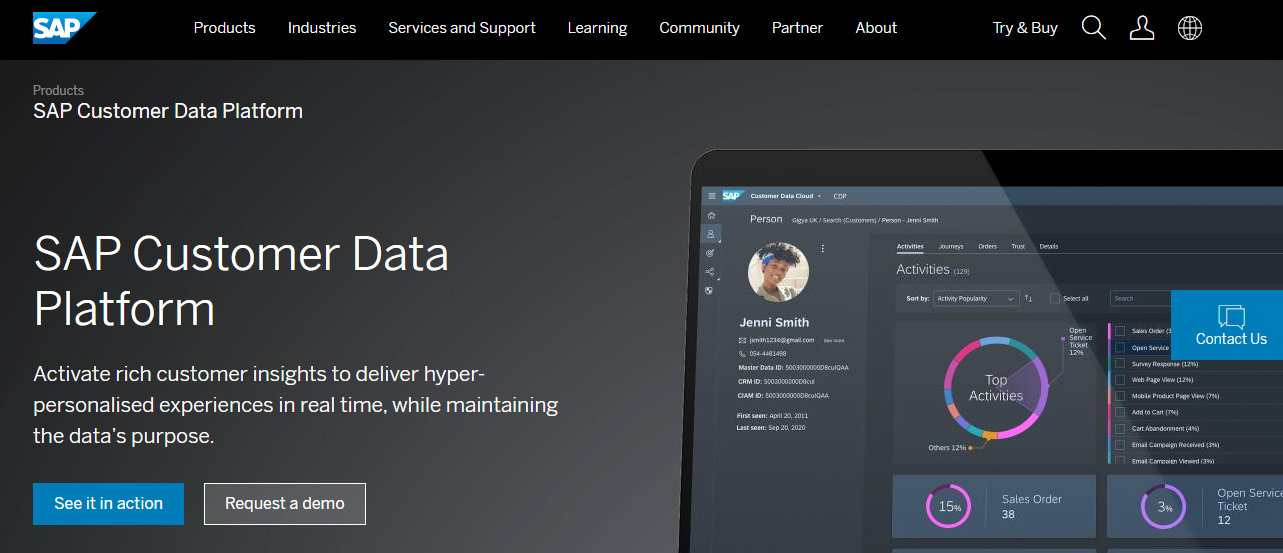Viewport: 1283px width, 553px height.
Task: Click the 15% Sales Order progress ring
Action: click(x=948, y=506)
